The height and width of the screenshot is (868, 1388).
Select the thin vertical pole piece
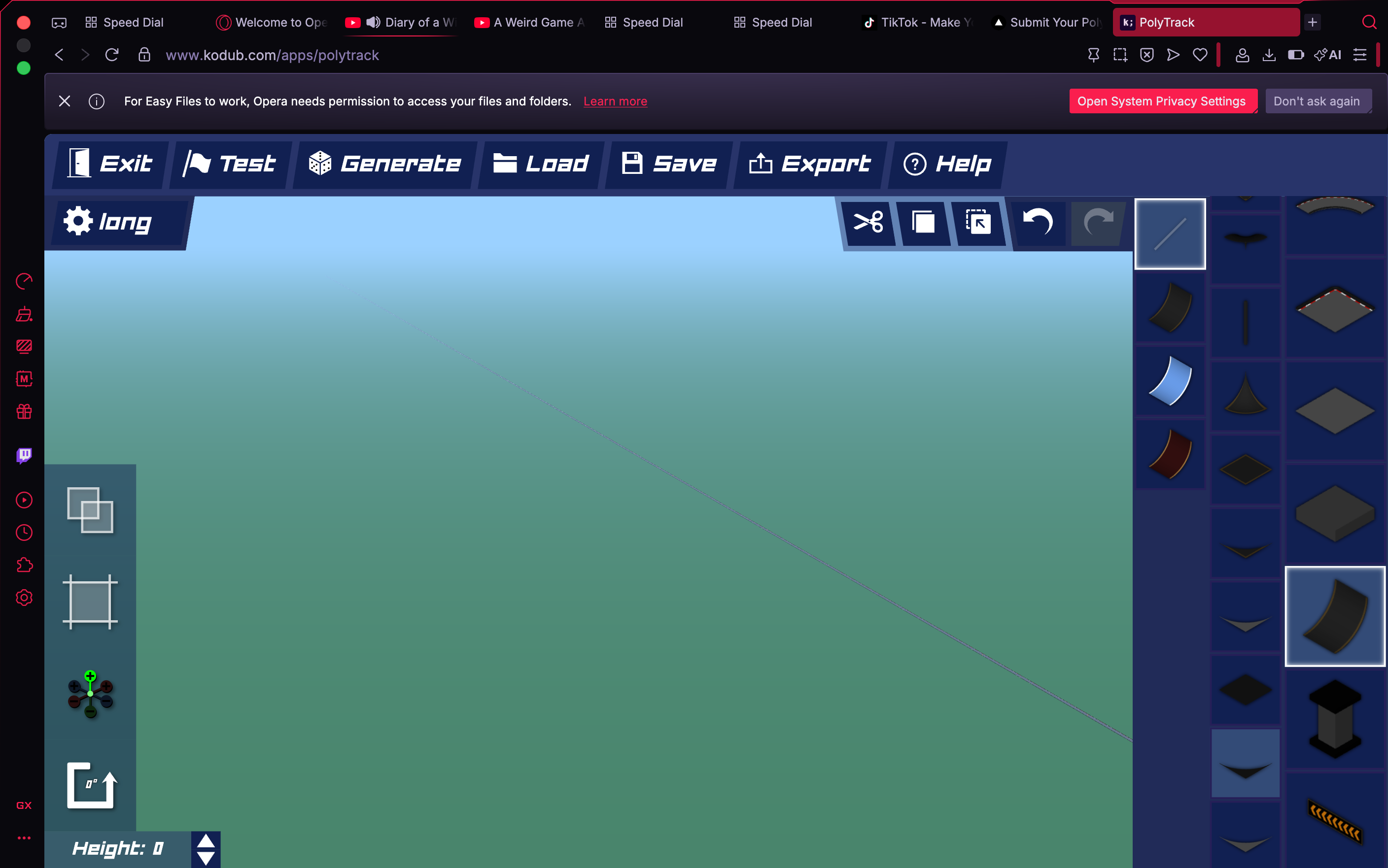1246,322
